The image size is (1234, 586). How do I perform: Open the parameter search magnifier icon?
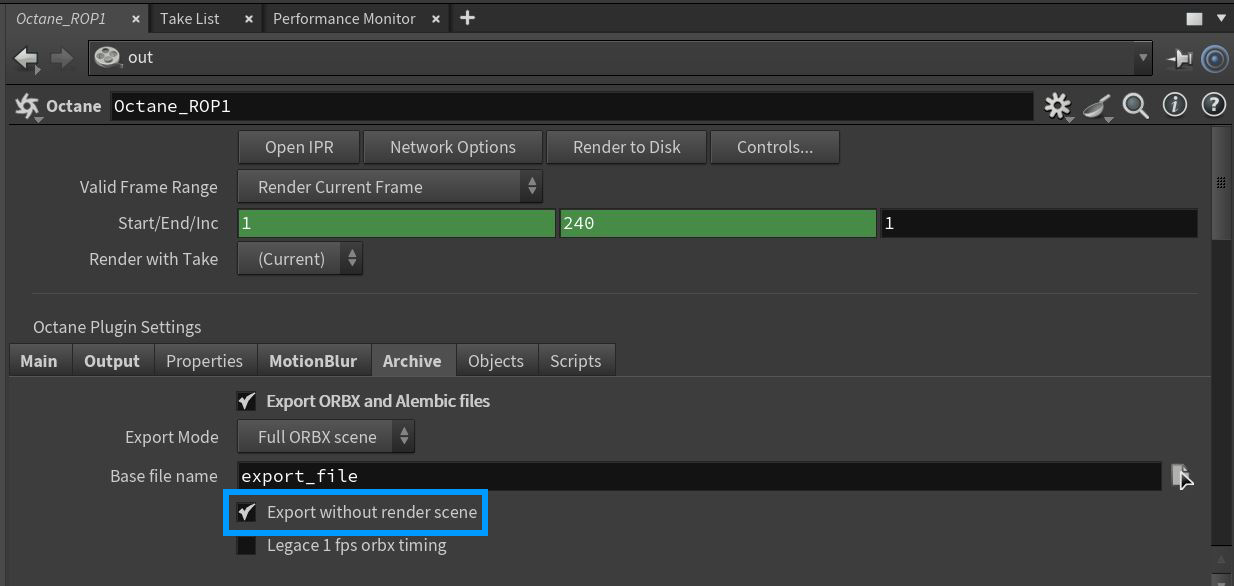click(x=1135, y=105)
